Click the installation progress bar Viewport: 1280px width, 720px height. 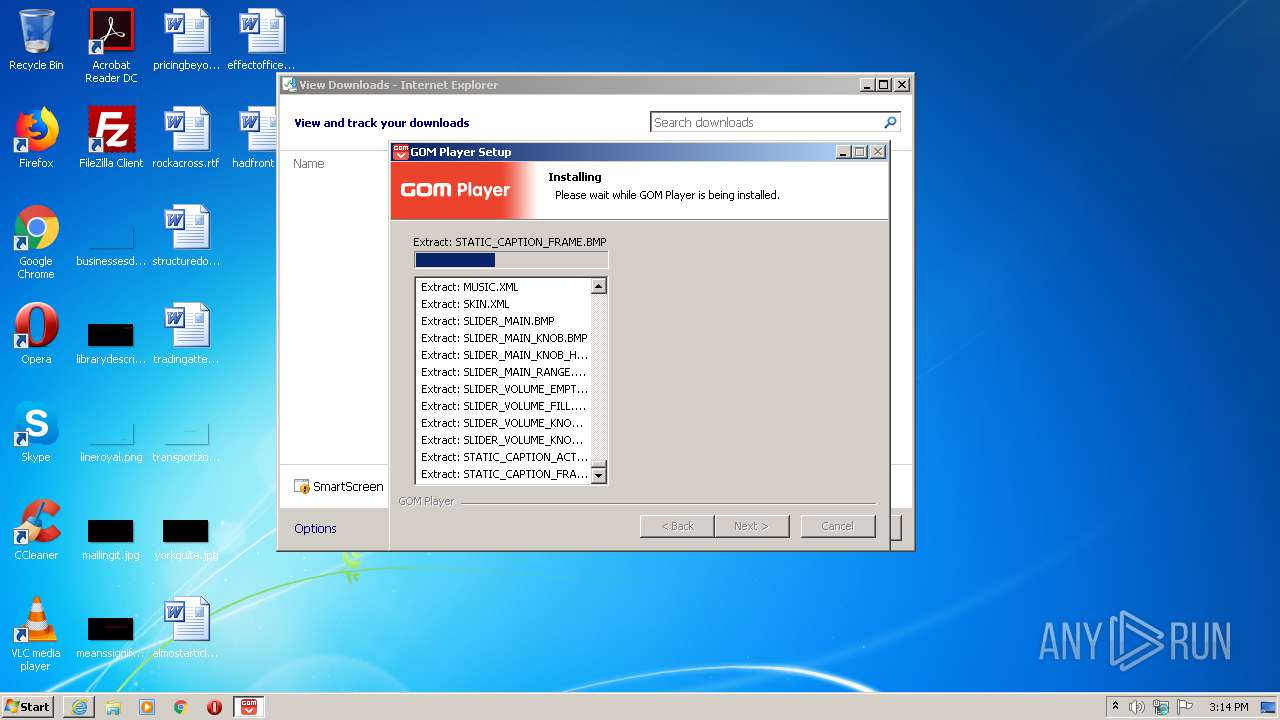[x=511, y=260]
